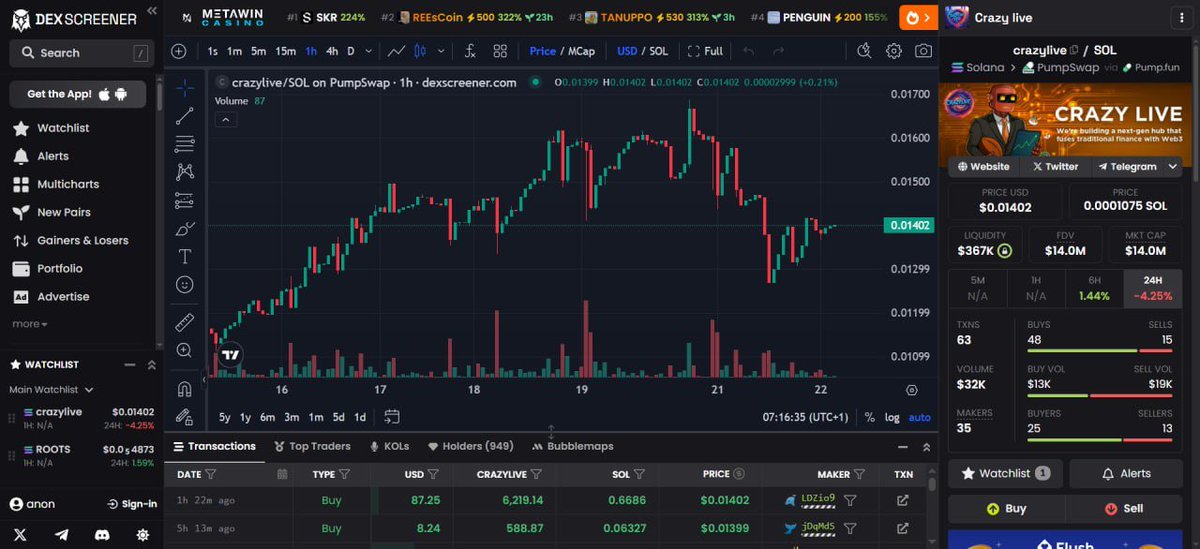The image size is (1200, 549).
Task: Switch chart to line style
Action: (397, 51)
